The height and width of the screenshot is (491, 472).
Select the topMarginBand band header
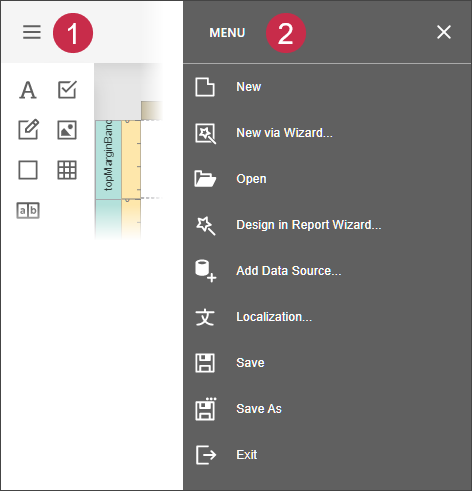pos(108,160)
